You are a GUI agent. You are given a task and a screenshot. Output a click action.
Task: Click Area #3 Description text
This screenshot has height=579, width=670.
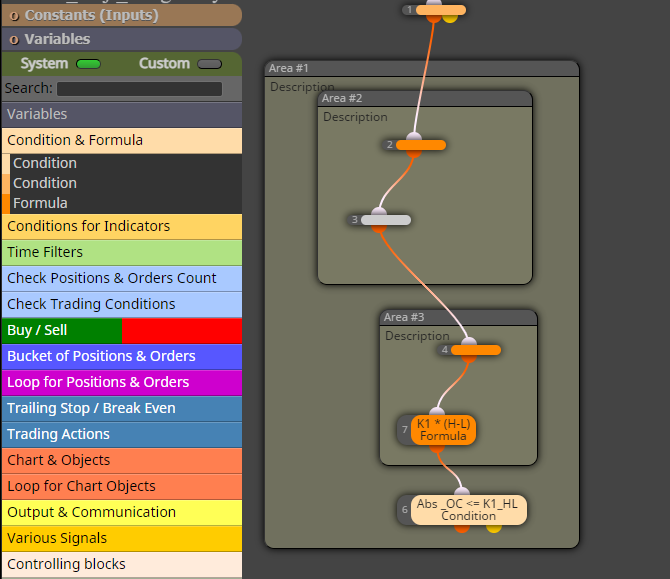pyautogui.click(x=417, y=336)
